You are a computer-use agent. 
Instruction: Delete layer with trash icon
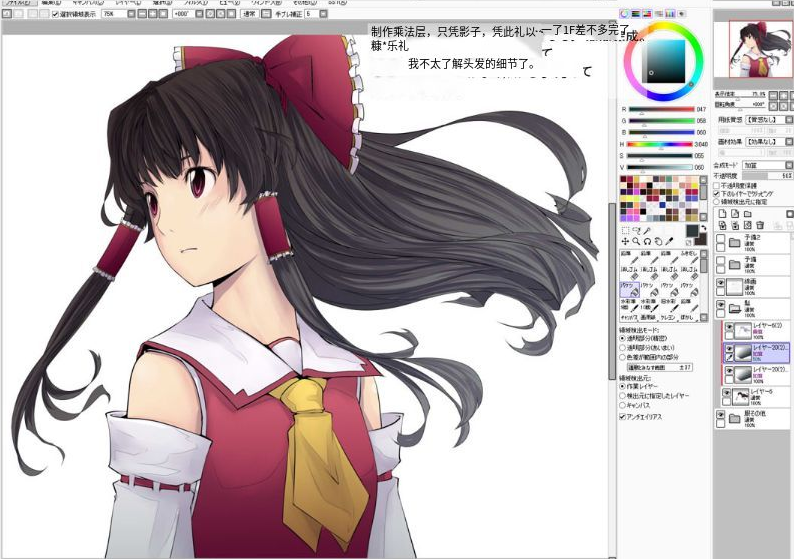tap(760, 225)
